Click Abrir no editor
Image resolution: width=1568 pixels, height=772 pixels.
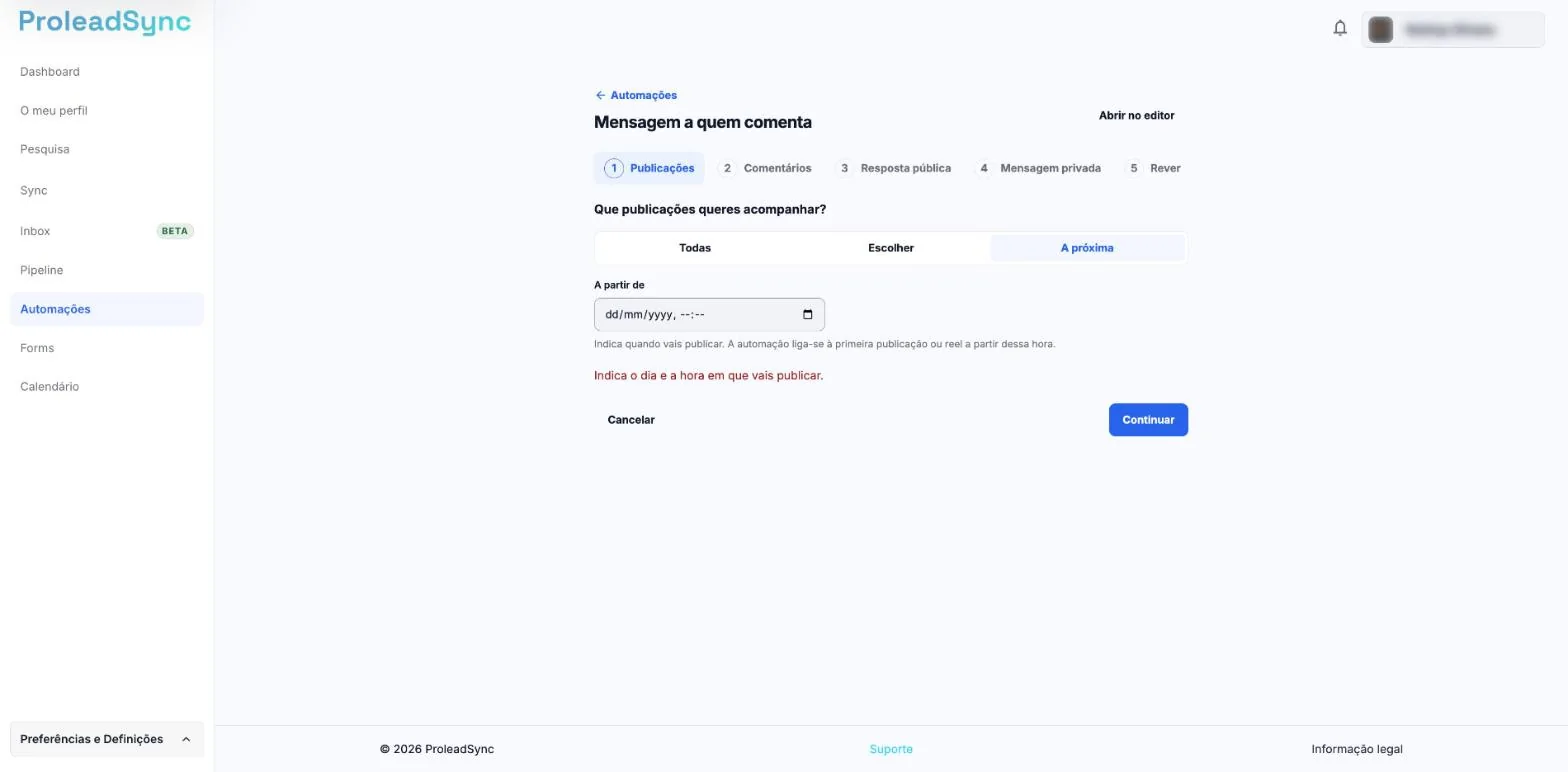coord(1136,116)
